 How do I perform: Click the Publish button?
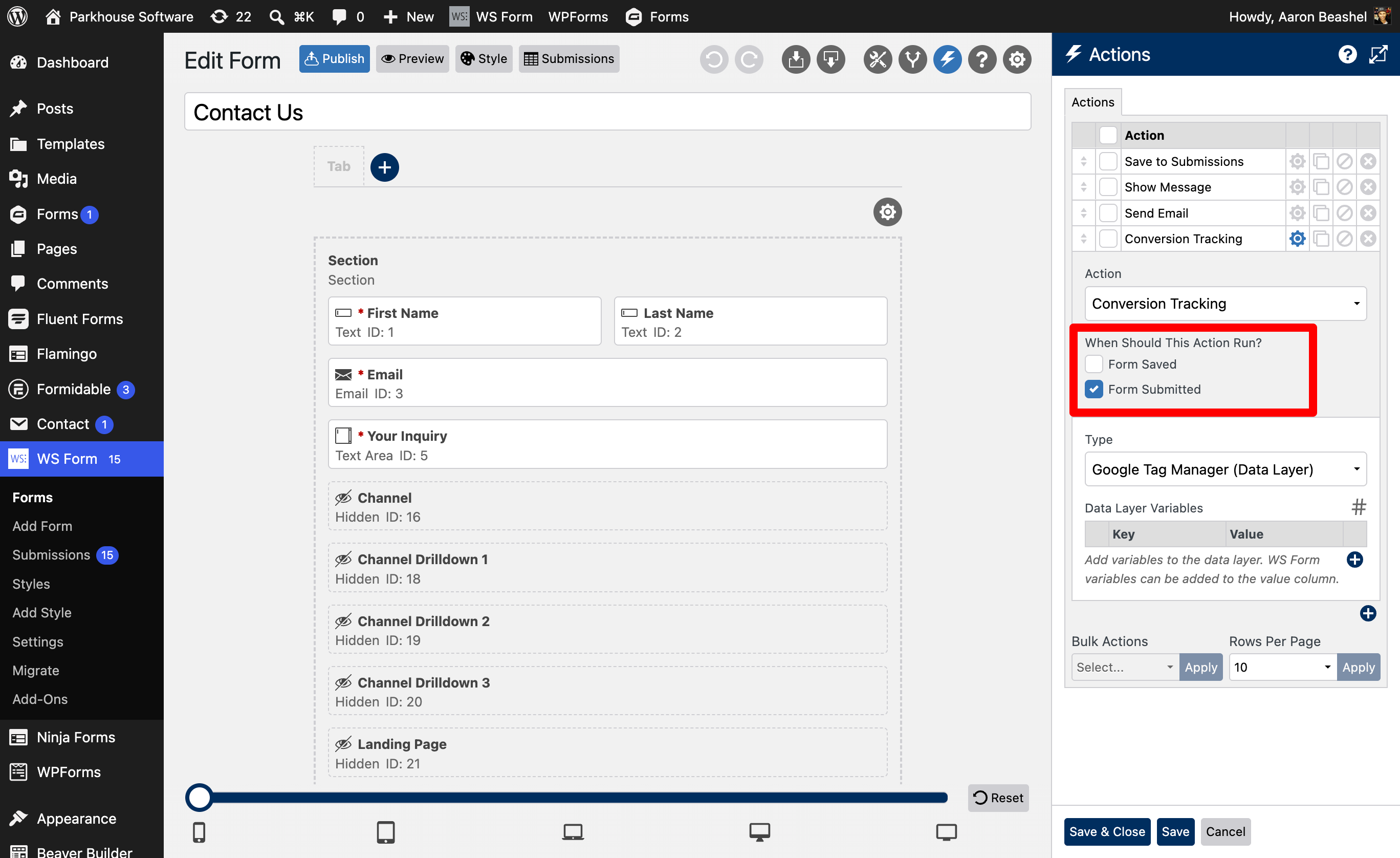tap(334, 58)
